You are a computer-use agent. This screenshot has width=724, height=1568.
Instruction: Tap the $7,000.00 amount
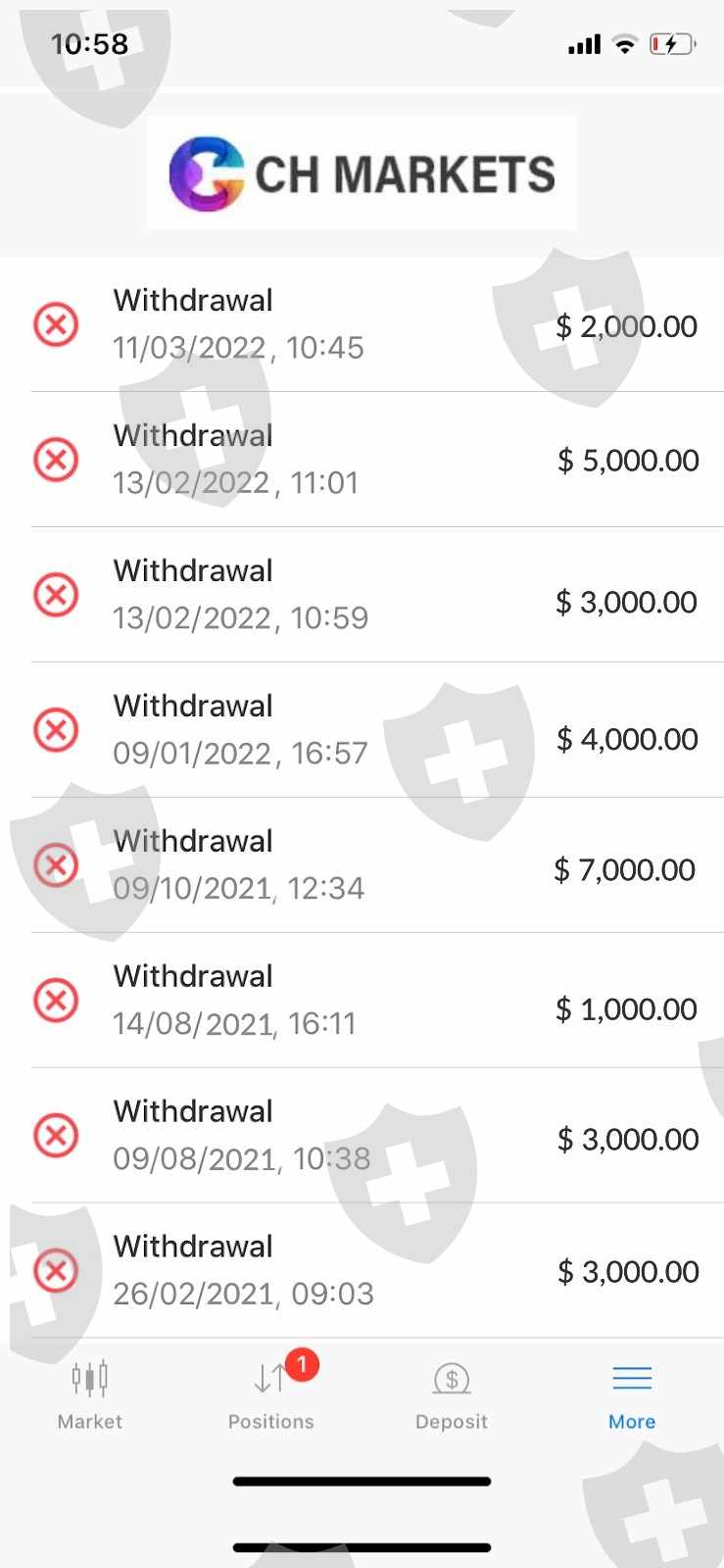tap(625, 869)
